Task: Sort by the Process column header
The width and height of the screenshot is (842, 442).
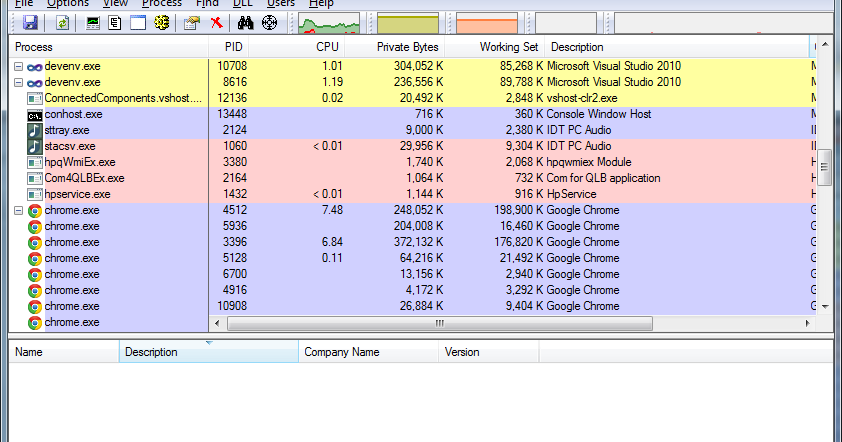Action: (x=108, y=47)
